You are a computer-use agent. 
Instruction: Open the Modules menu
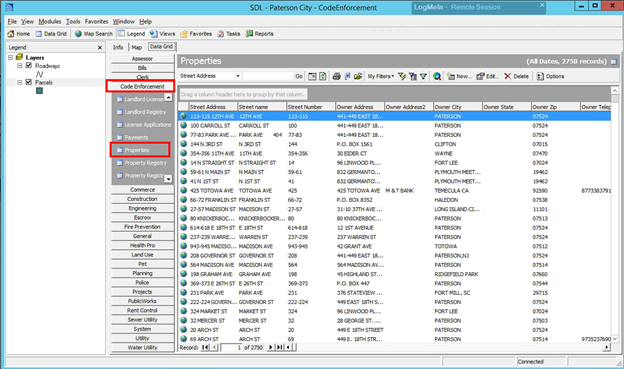tap(50, 21)
